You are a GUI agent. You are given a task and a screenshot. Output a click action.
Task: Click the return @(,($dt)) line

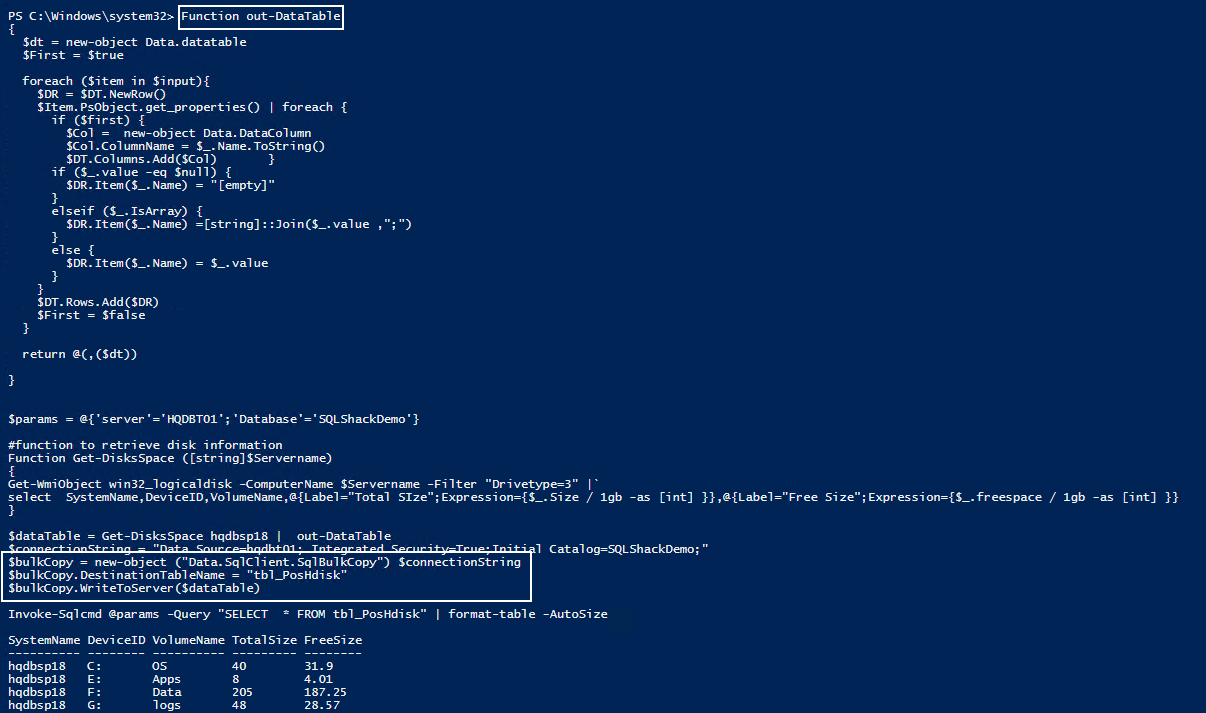pos(79,354)
